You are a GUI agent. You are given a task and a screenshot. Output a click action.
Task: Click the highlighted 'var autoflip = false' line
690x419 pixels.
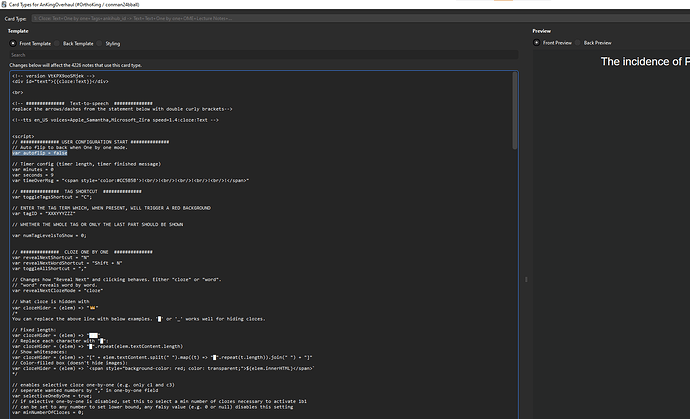point(39,152)
